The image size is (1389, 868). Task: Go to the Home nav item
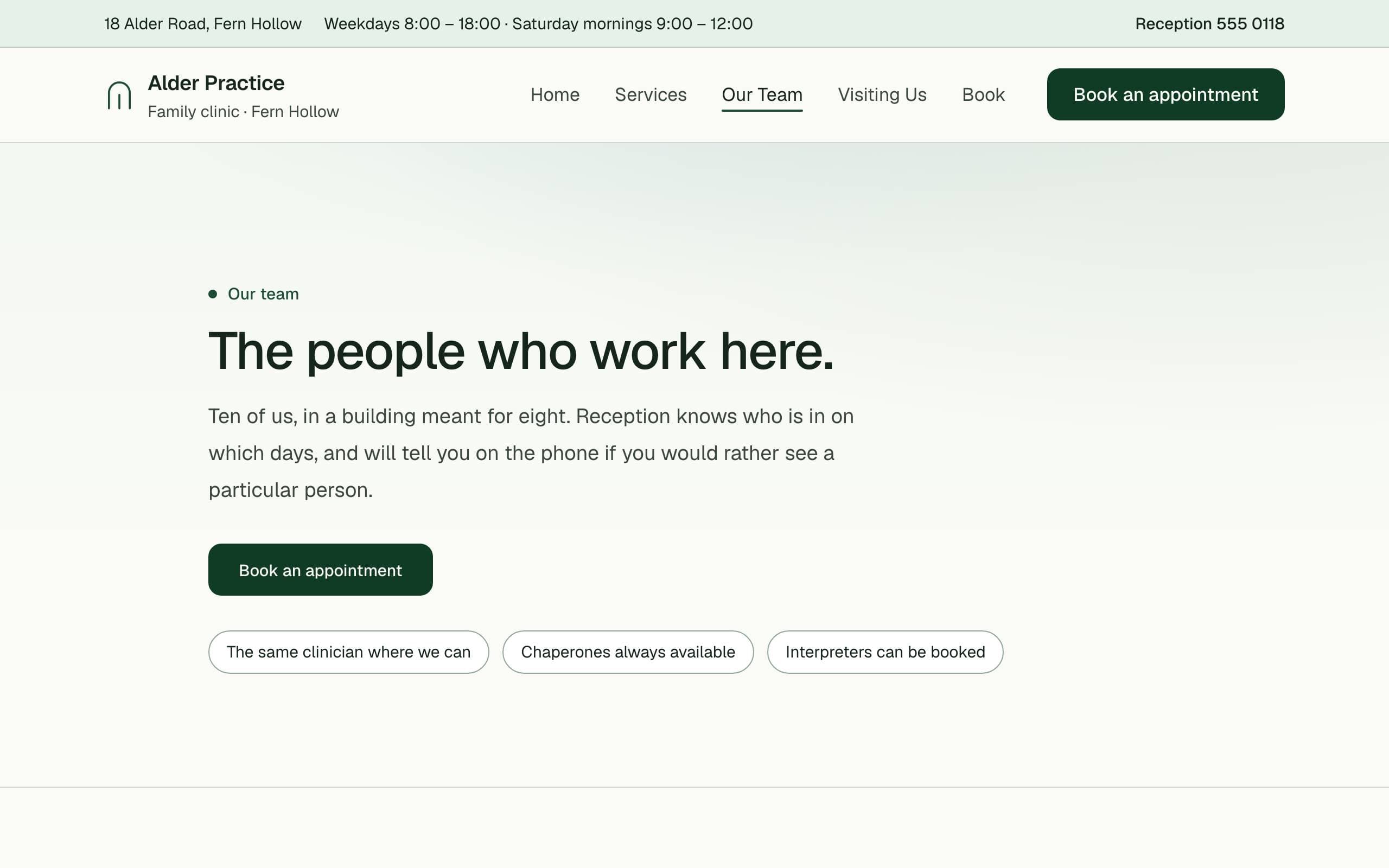pos(555,95)
